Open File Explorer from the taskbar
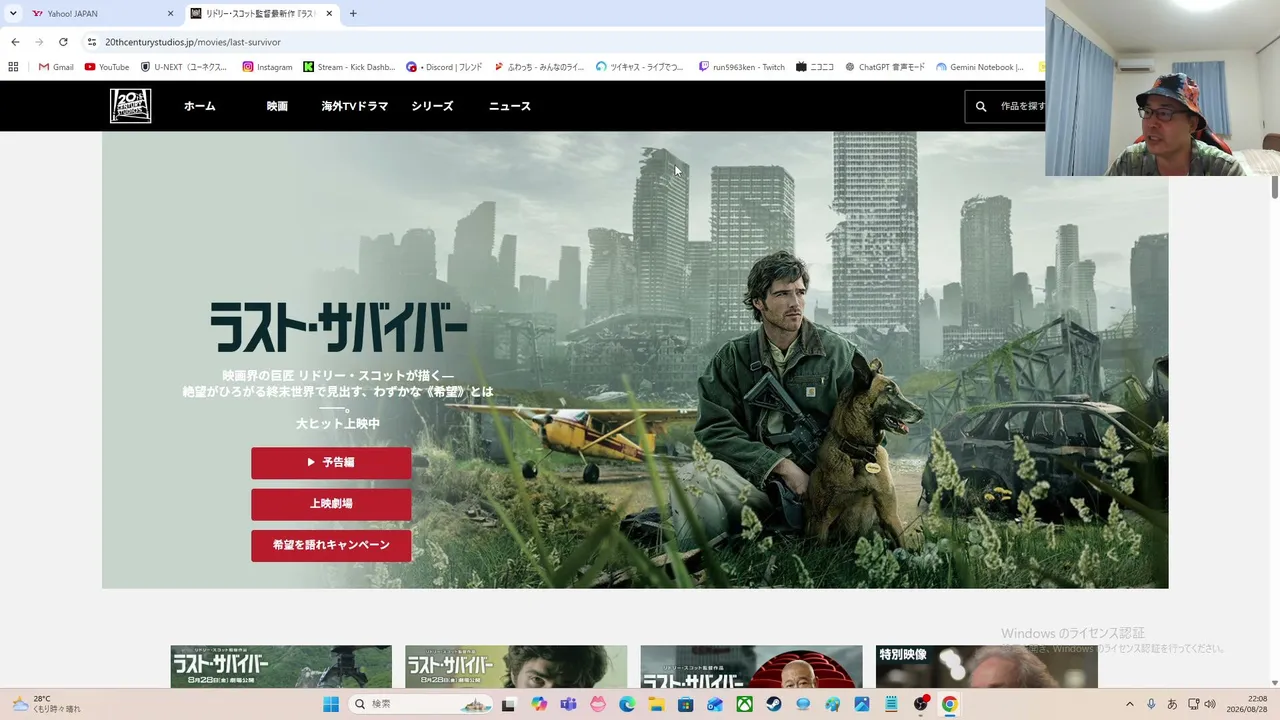 (656, 704)
